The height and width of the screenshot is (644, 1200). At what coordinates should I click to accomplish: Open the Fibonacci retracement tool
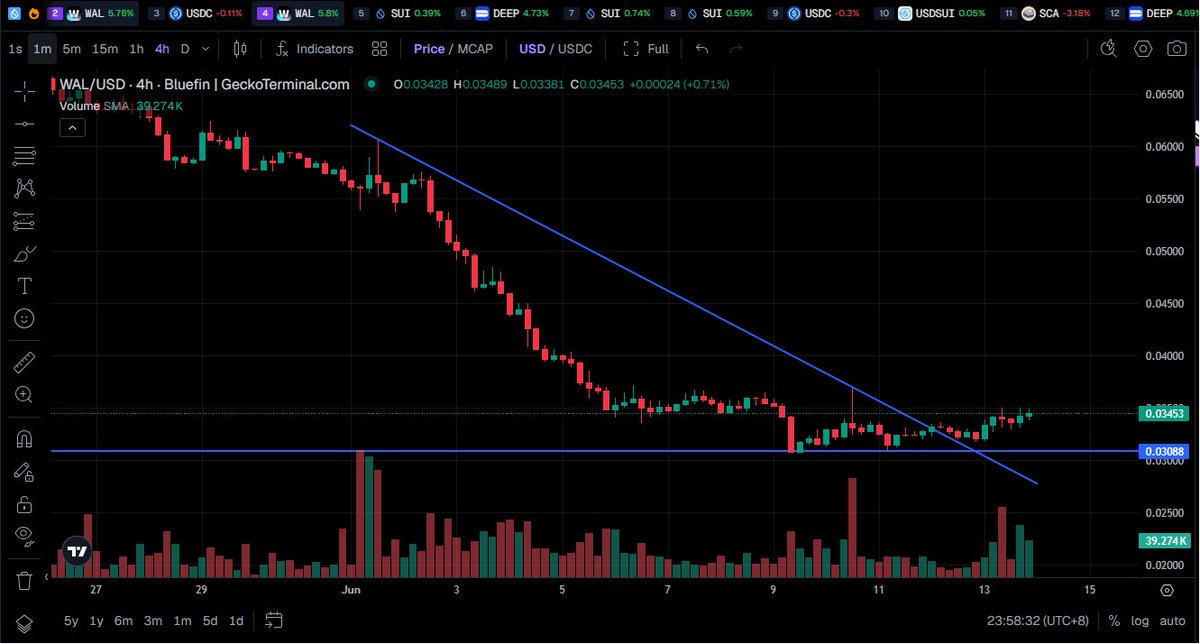(x=25, y=156)
